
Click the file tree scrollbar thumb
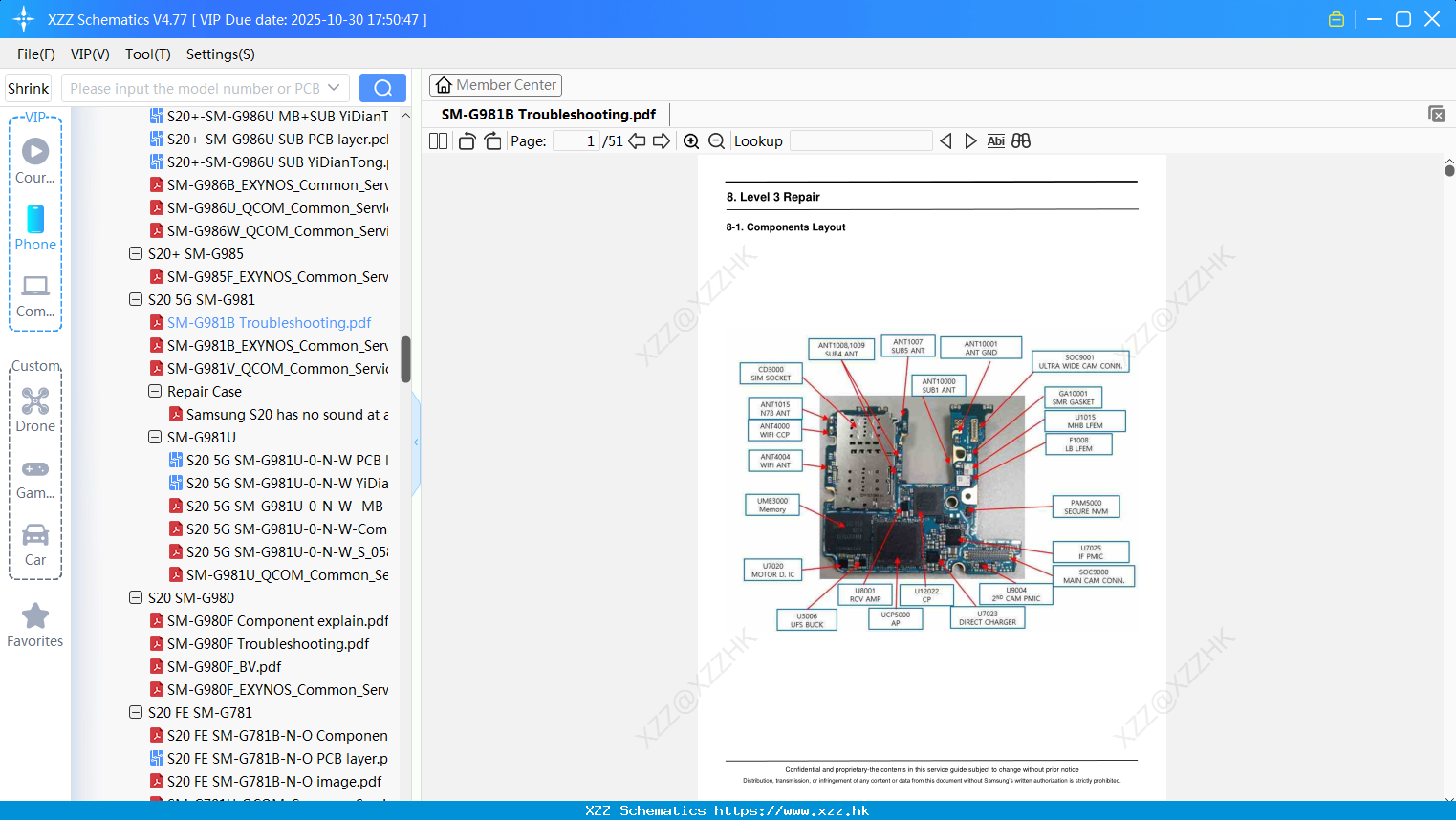[405, 359]
